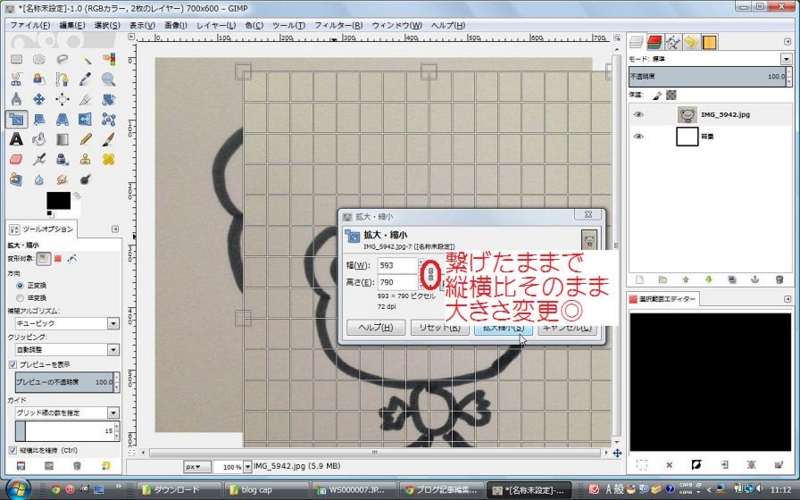
Task: Switch to the Channels tab
Action: pos(655,42)
